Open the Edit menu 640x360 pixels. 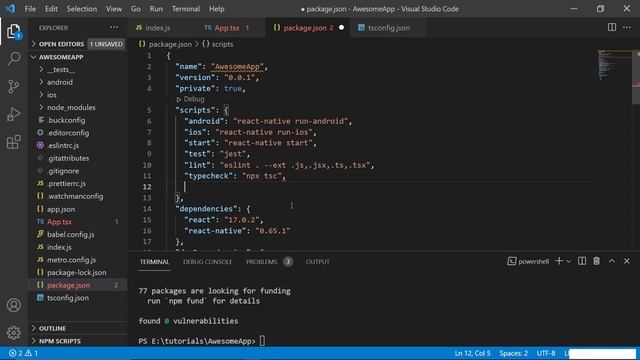click(x=51, y=9)
